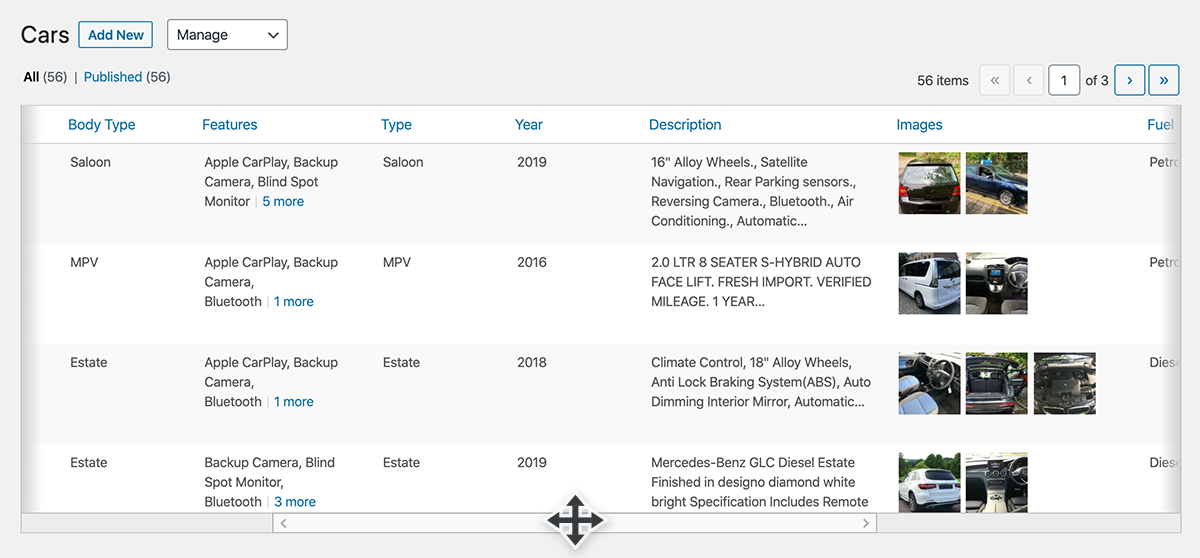Viewport: 1200px width, 558px height.
Task: Click the horizontal scrollbar left arrow
Action: pyautogui.click(x=283, y=523)
